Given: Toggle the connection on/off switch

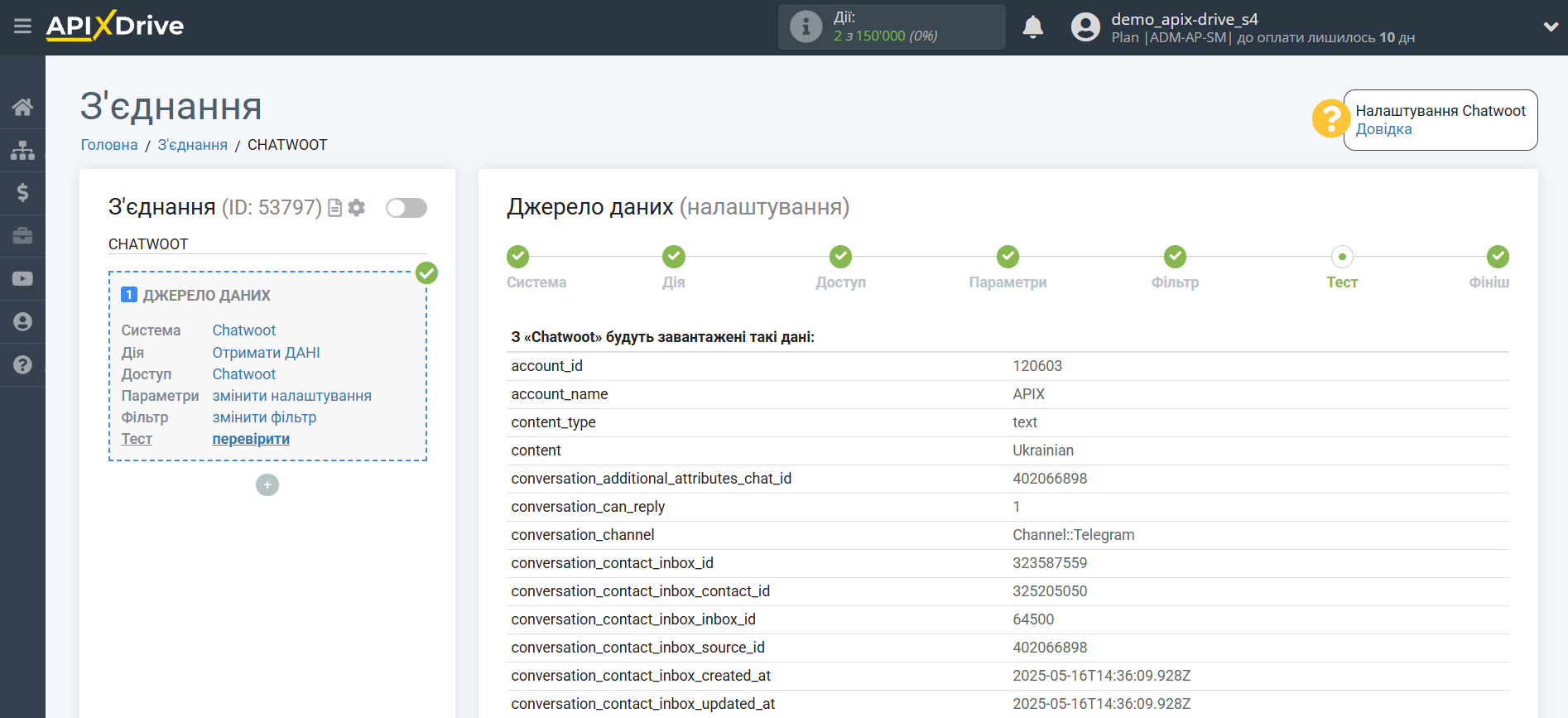Looking at the screenshot, I should pyautogui.click(x=406, y=208).
